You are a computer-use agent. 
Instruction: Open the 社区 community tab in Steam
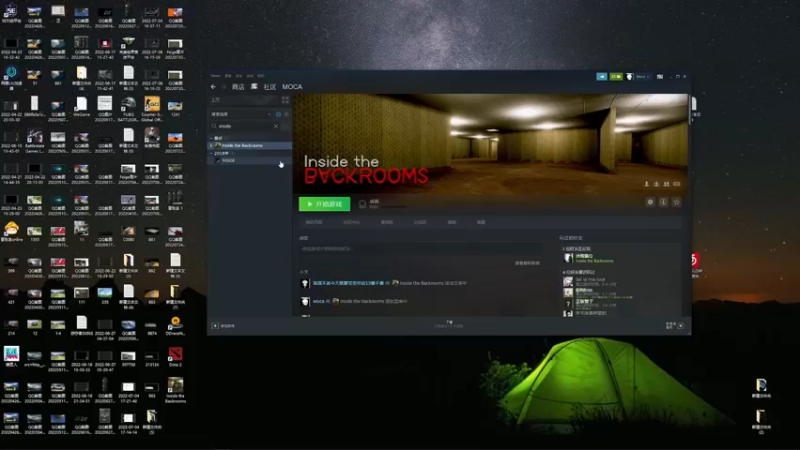coord(269,87)
